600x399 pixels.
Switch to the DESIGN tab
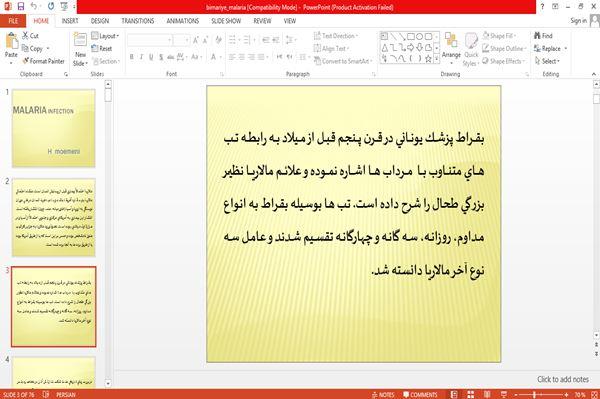coord(100,21)
